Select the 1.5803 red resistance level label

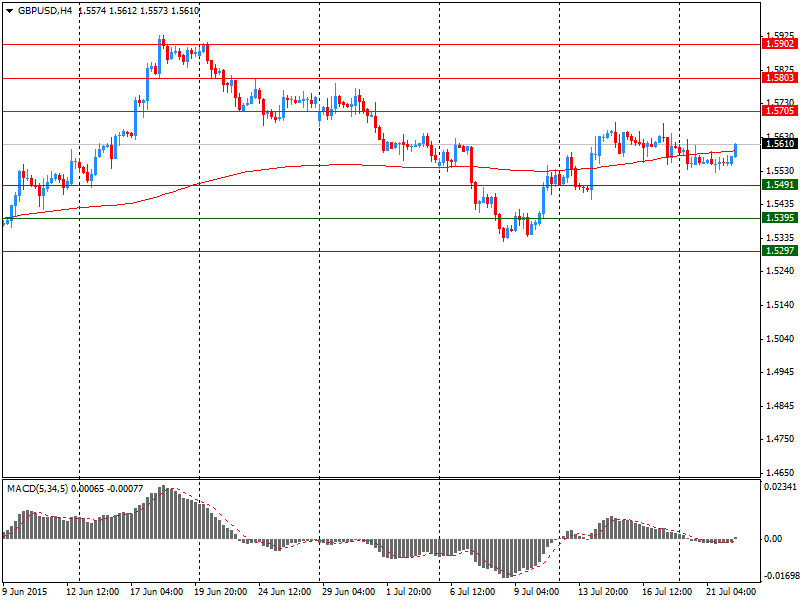coord(779,78)
